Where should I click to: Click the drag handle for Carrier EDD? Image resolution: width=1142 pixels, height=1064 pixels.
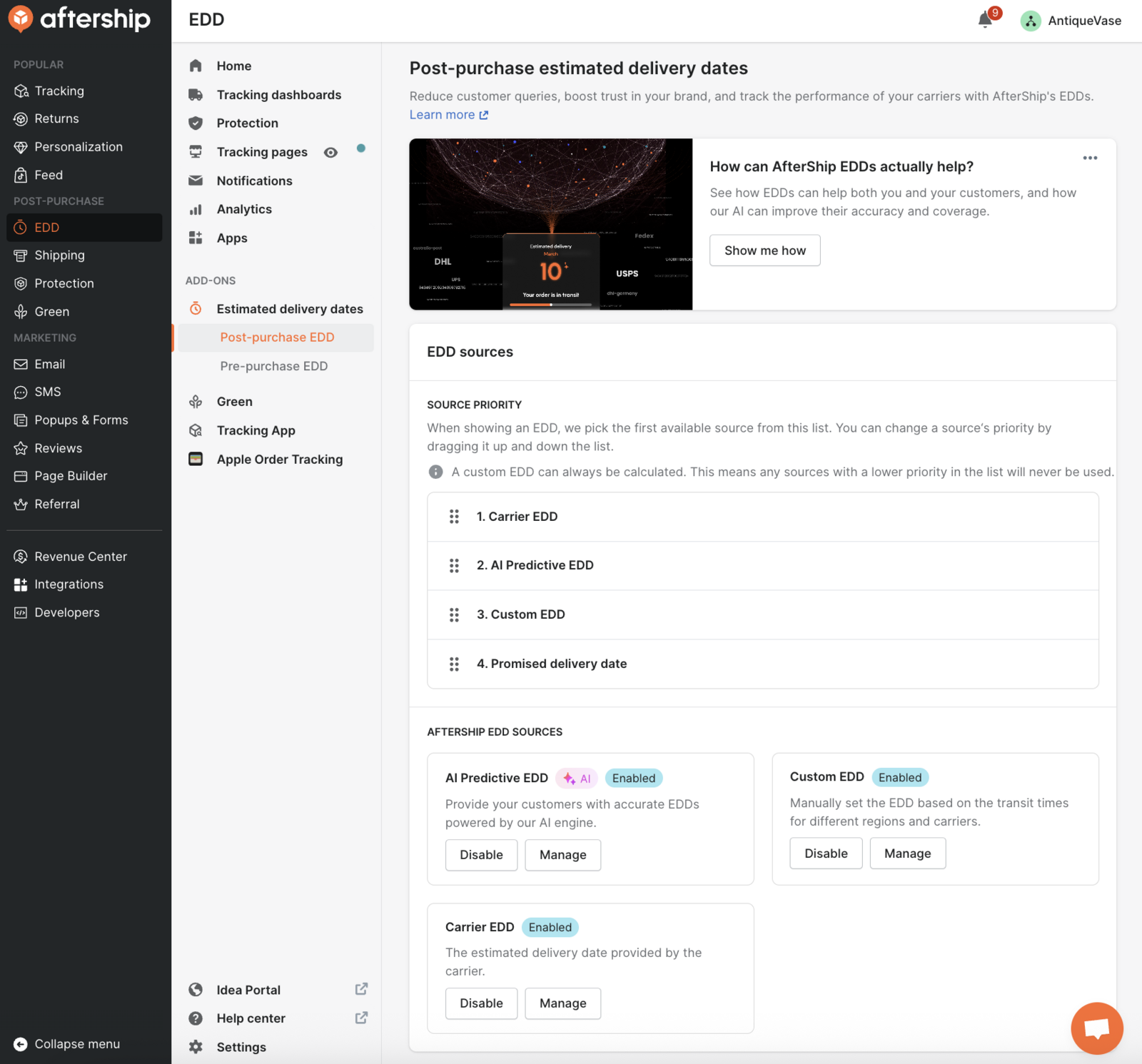click(x=454, y=517)
